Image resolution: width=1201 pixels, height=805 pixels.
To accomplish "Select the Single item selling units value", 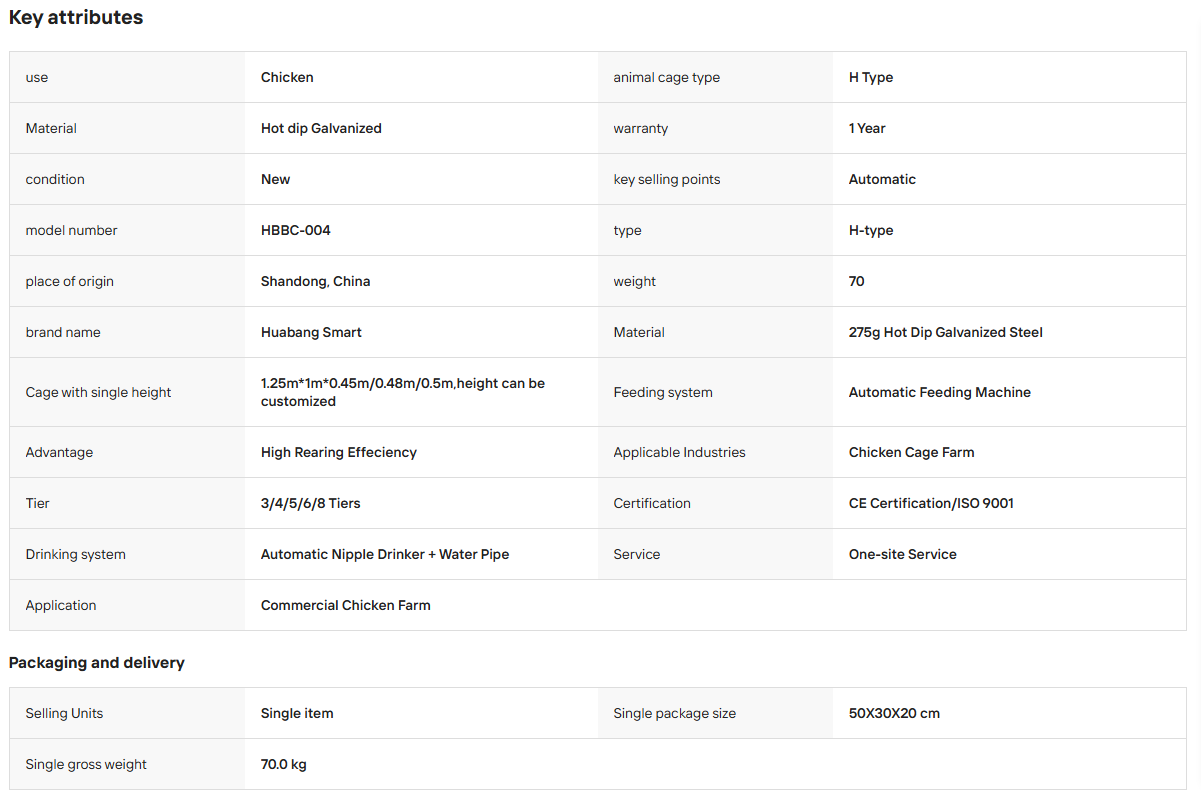I will click(x=297, y=713).
